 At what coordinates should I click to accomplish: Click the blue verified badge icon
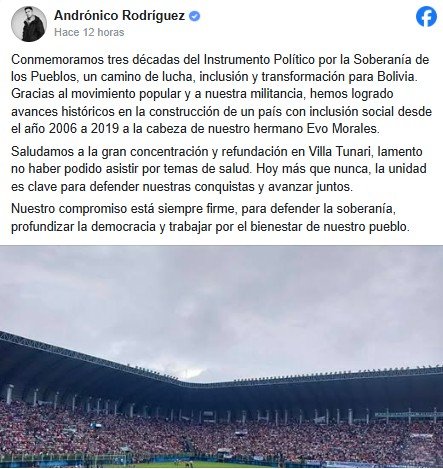[x=195, y=16]
